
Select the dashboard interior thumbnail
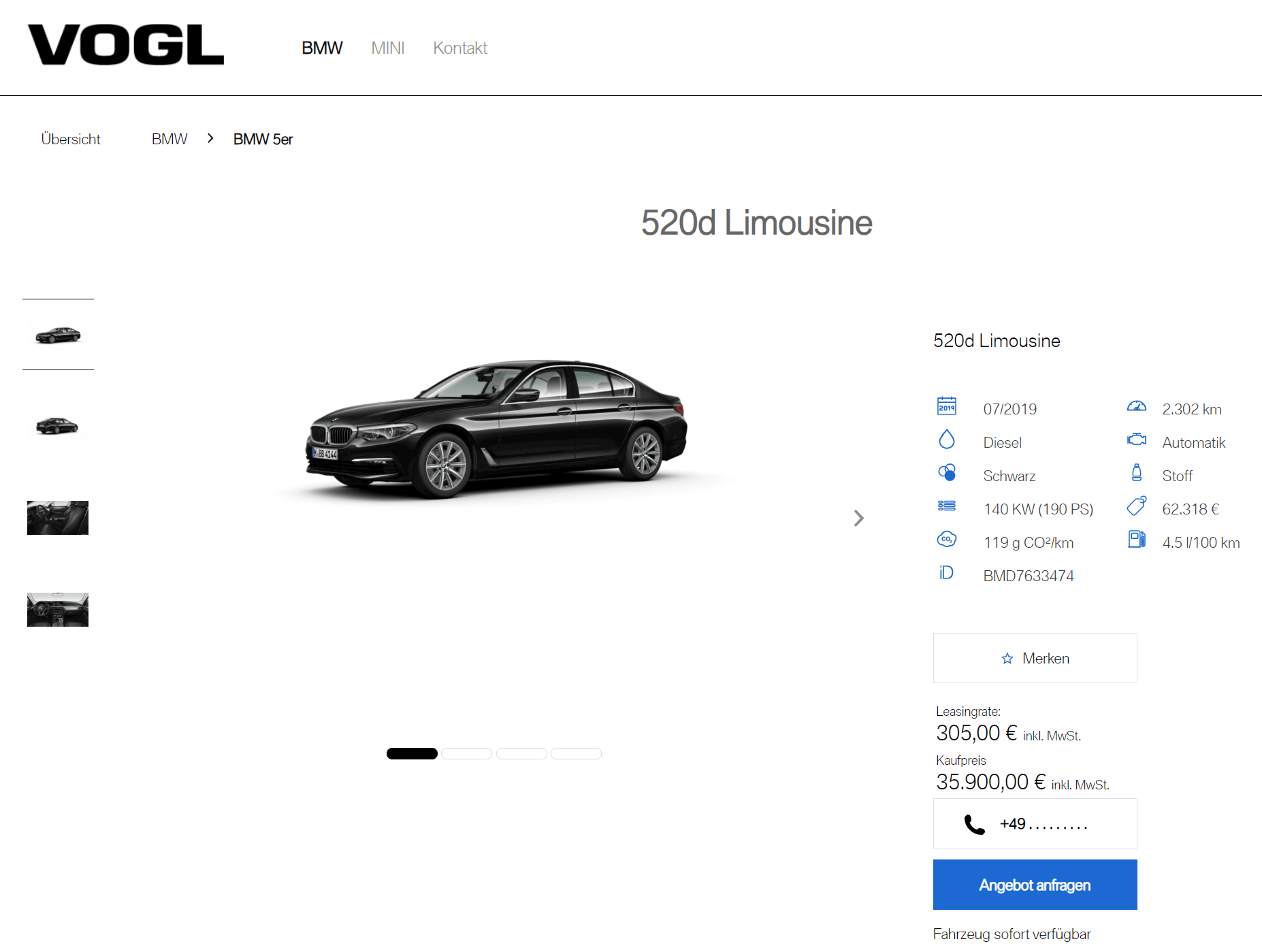click(58, 610)
